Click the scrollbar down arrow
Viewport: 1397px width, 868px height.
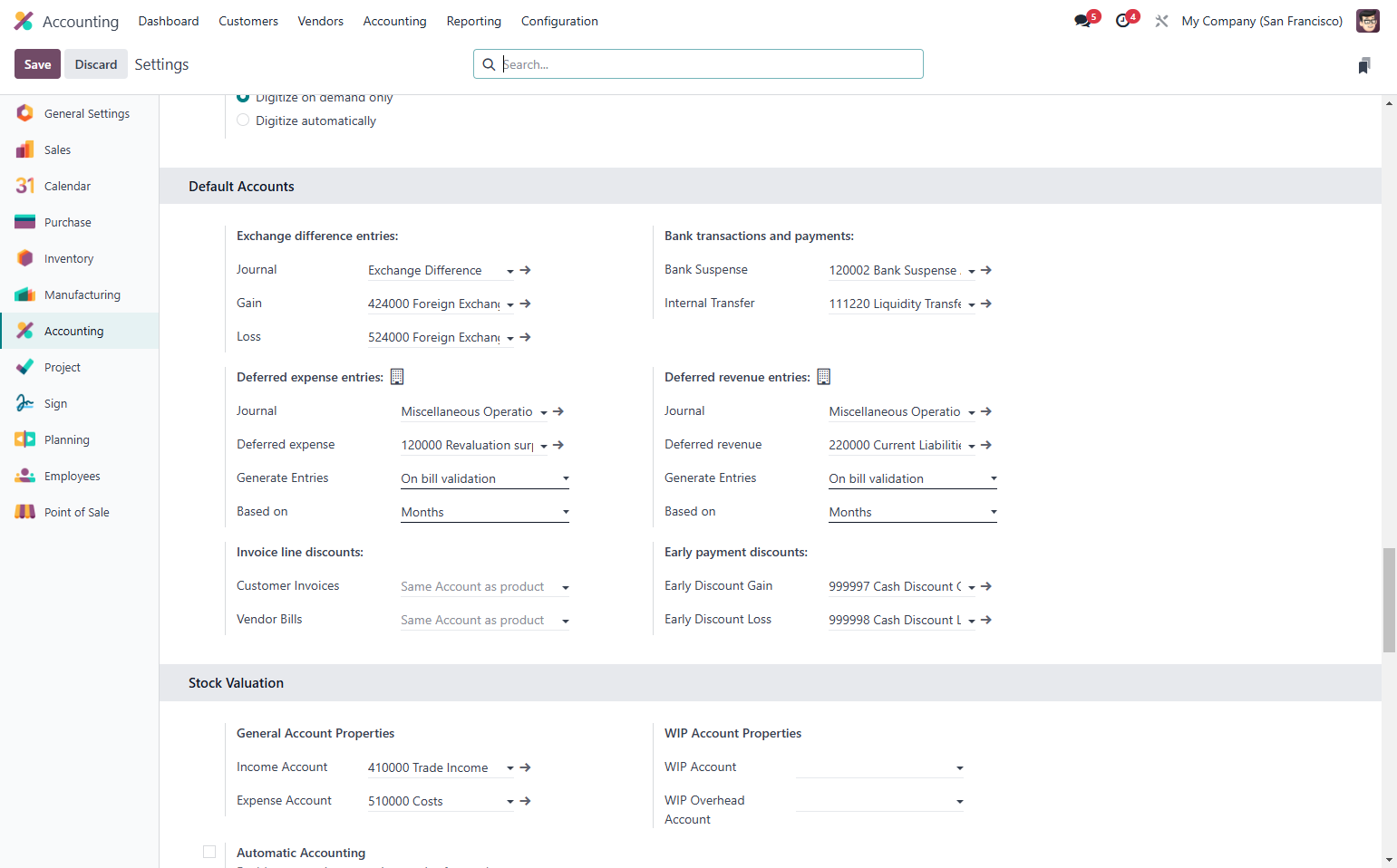click(1389, 860)
